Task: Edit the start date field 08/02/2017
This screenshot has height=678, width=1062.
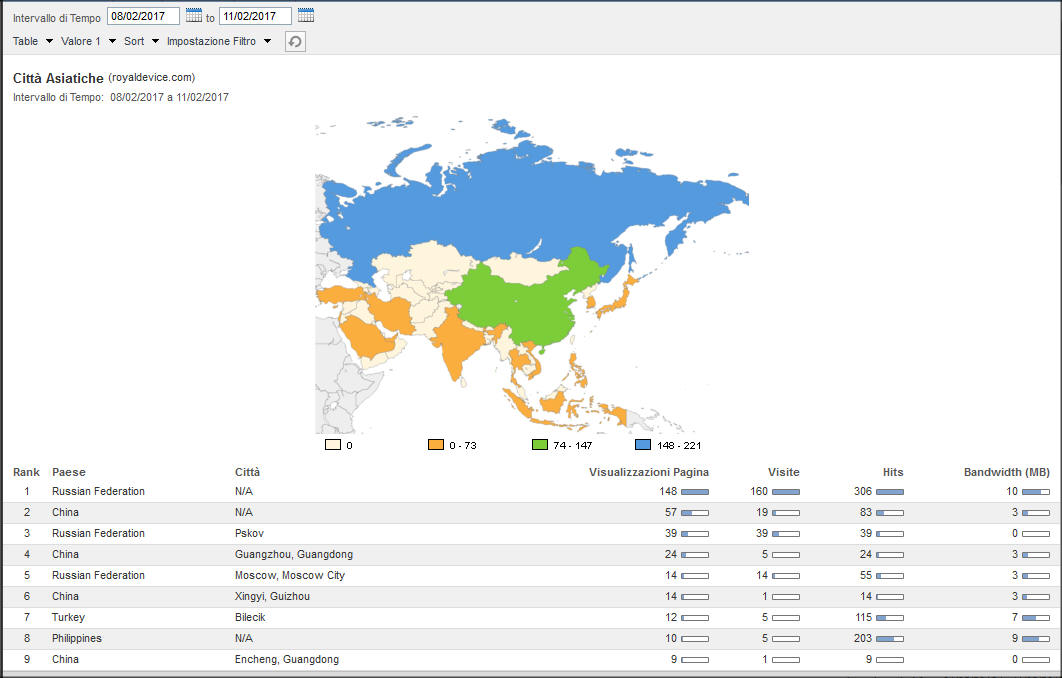Action: coord(143,16)
